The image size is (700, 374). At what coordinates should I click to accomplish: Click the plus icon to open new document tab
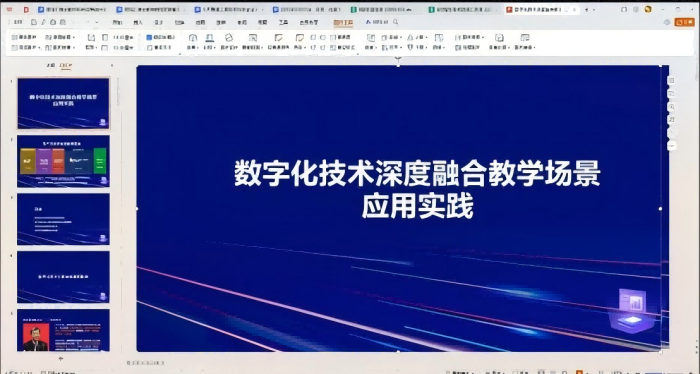[587, 9]
